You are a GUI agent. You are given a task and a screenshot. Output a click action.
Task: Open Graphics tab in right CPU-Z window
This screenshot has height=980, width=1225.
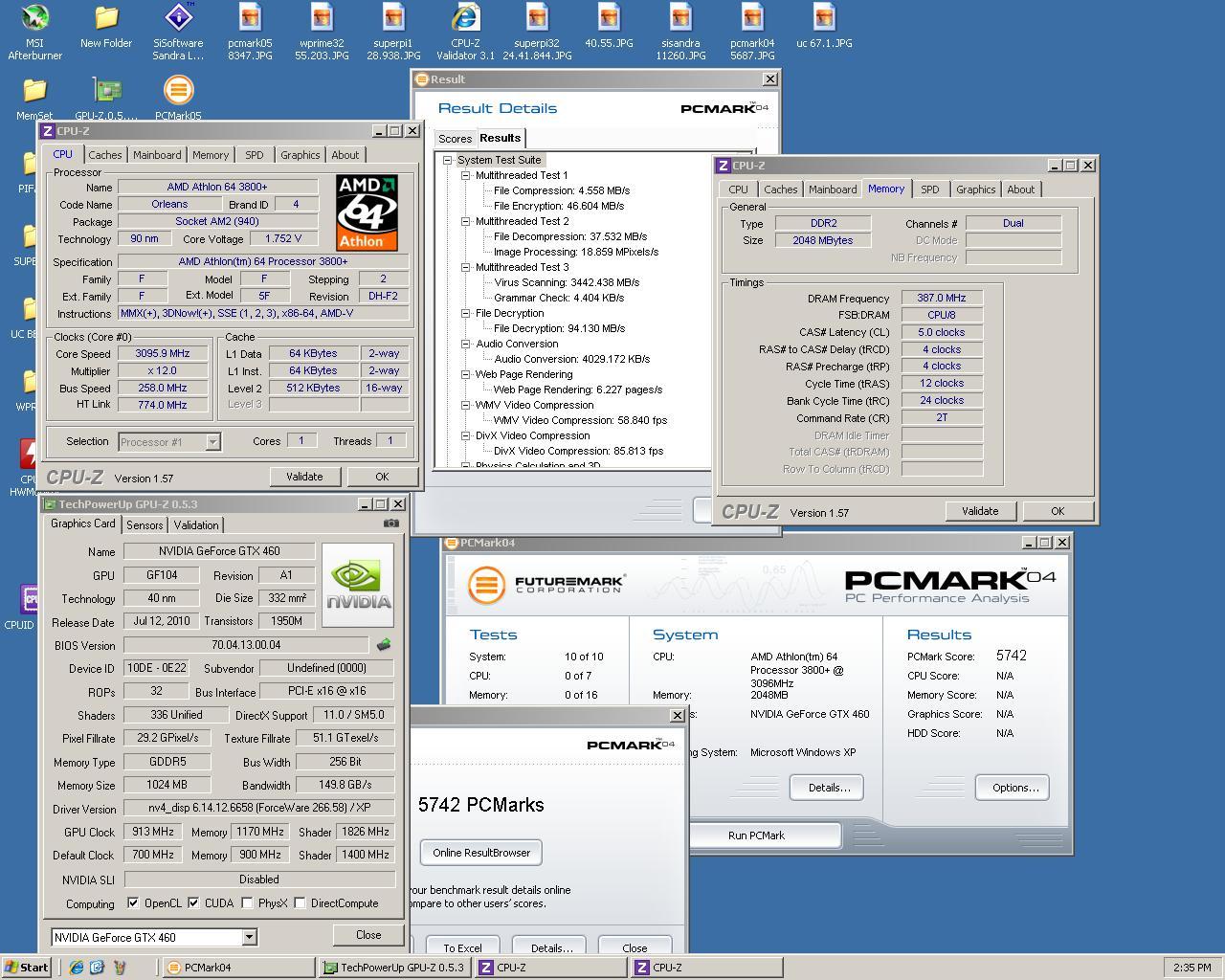coord(975,189)
